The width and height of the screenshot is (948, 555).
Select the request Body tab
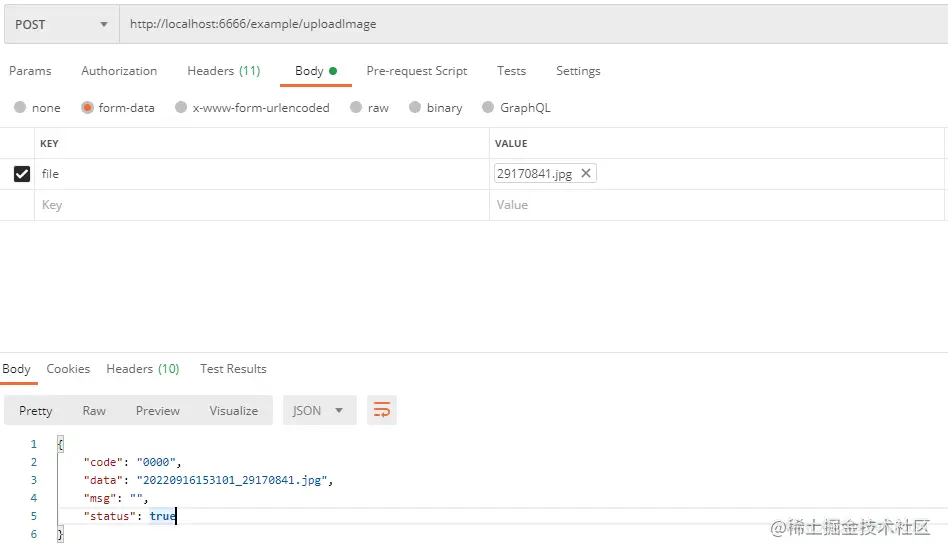pos(316,71)
